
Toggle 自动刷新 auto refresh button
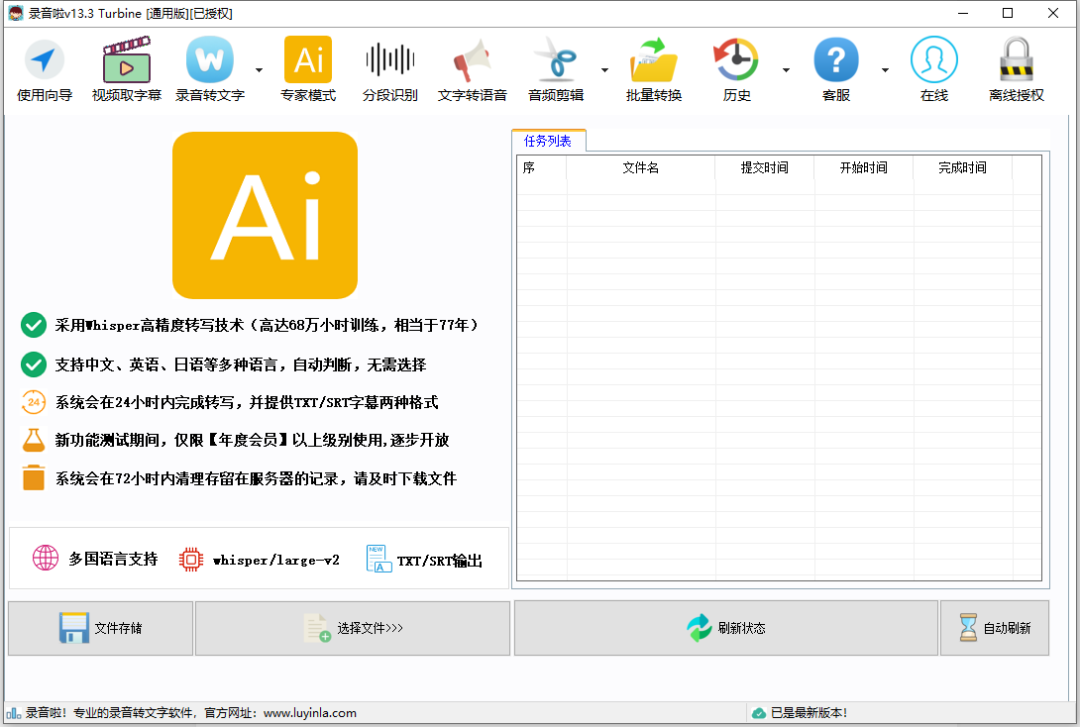pyautogui.click(x=995, y=628)
